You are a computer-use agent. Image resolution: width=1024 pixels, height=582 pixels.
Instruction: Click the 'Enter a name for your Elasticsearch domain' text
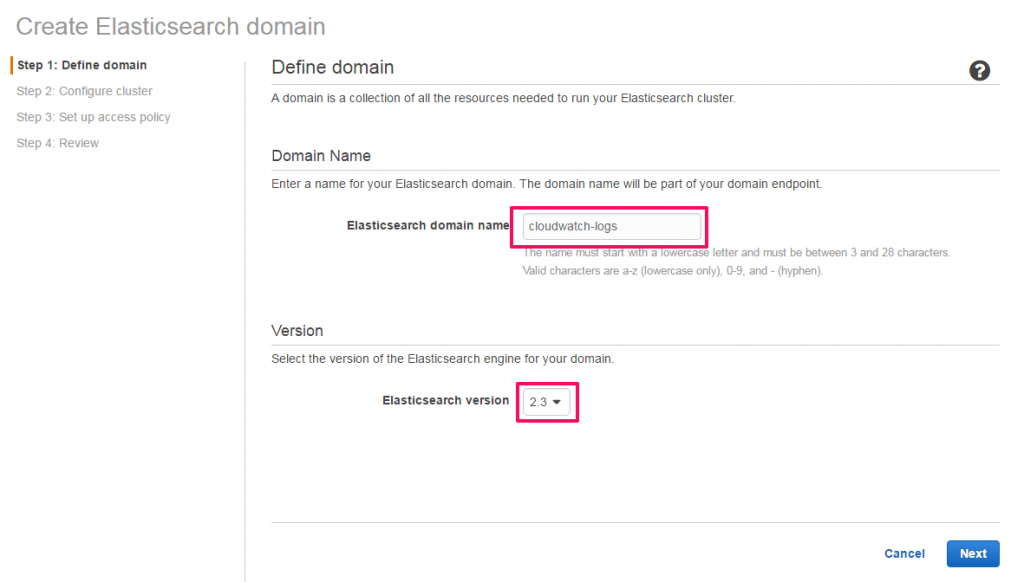(x=547, y=184)
